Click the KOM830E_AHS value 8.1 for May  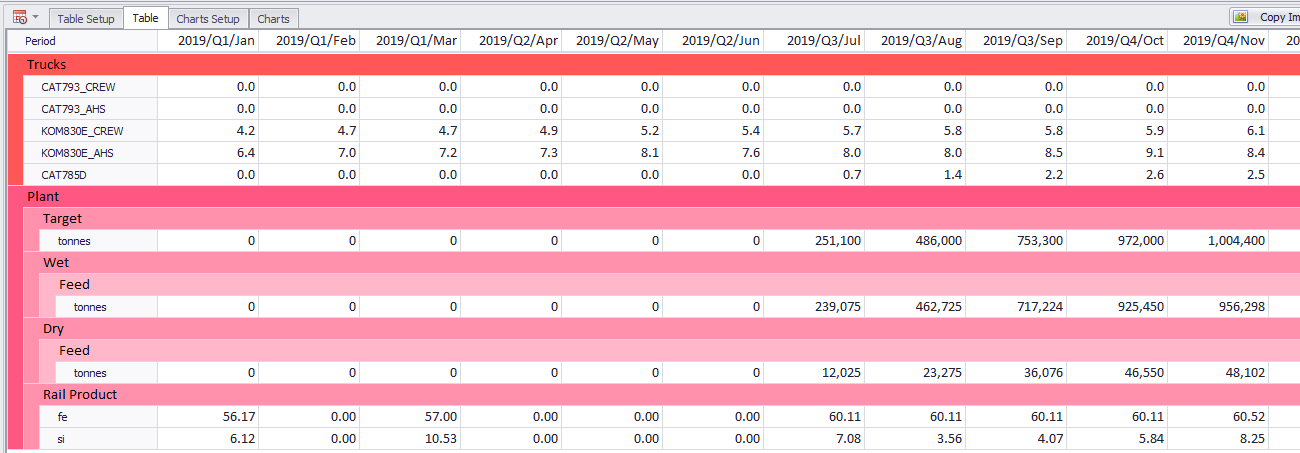(x=612, y=152)
